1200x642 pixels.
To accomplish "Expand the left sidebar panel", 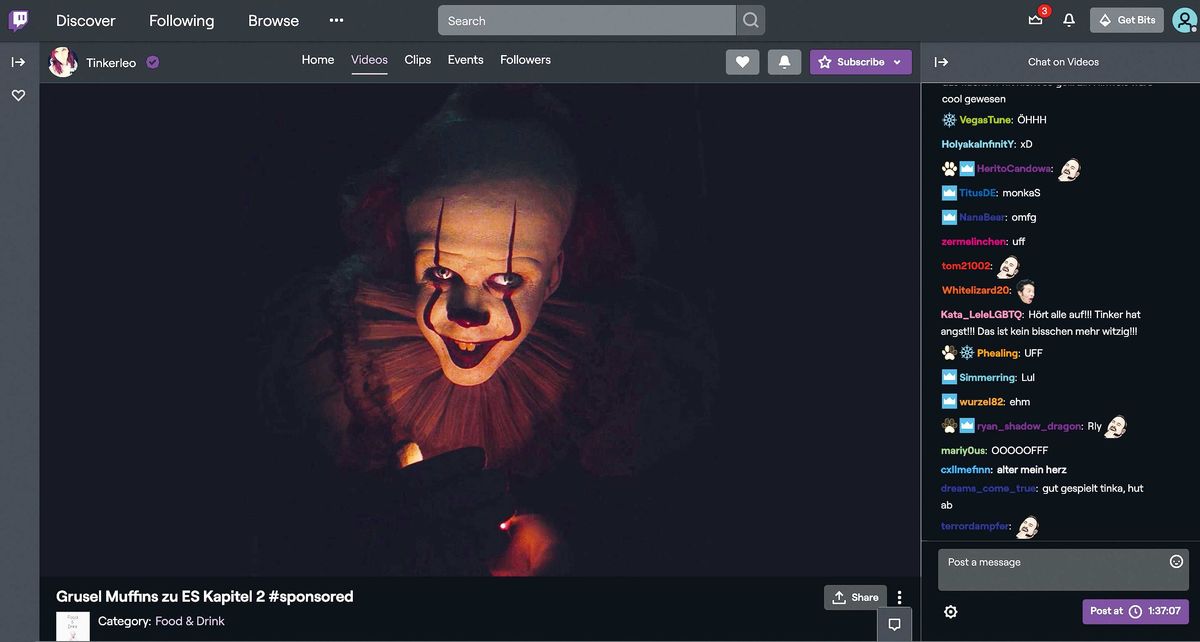I will click(18, 62).
